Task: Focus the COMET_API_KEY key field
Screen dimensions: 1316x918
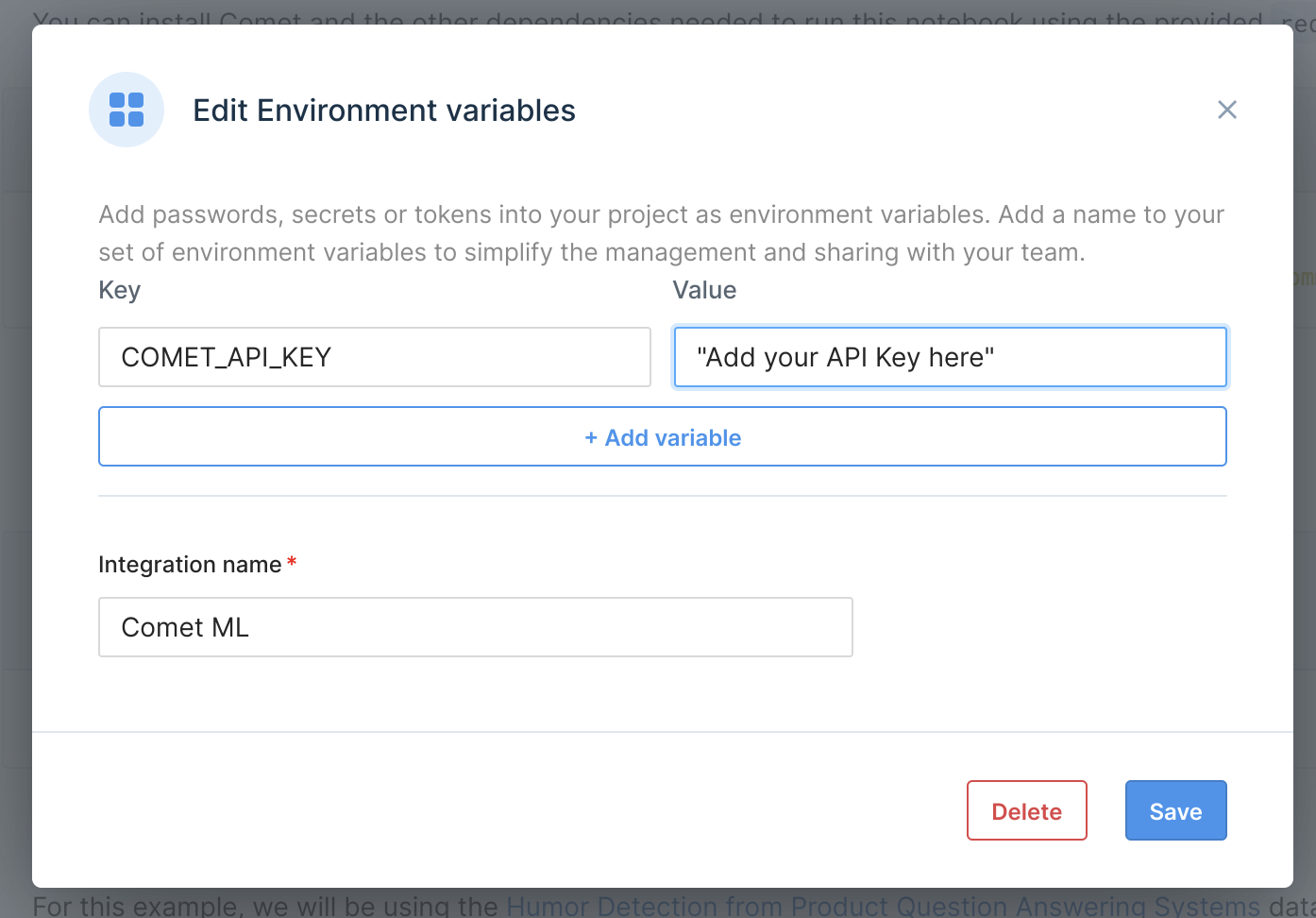Action: (x=374, y=357)
